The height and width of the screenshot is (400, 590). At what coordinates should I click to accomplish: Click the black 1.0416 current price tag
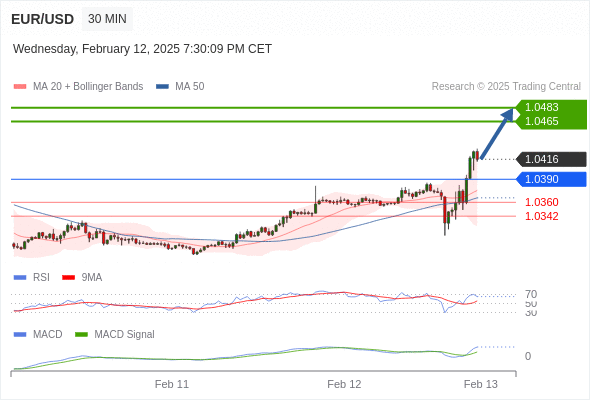pos(551,159)
